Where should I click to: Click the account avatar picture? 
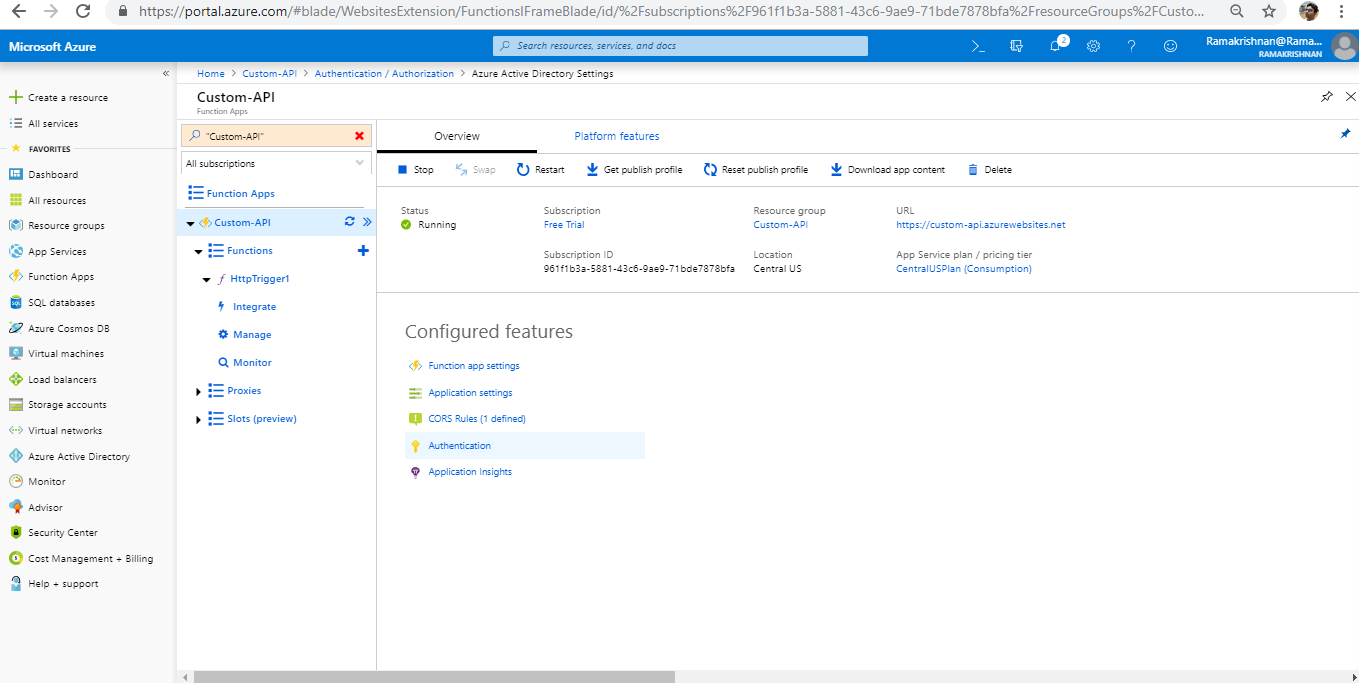tap(1344, 46)
